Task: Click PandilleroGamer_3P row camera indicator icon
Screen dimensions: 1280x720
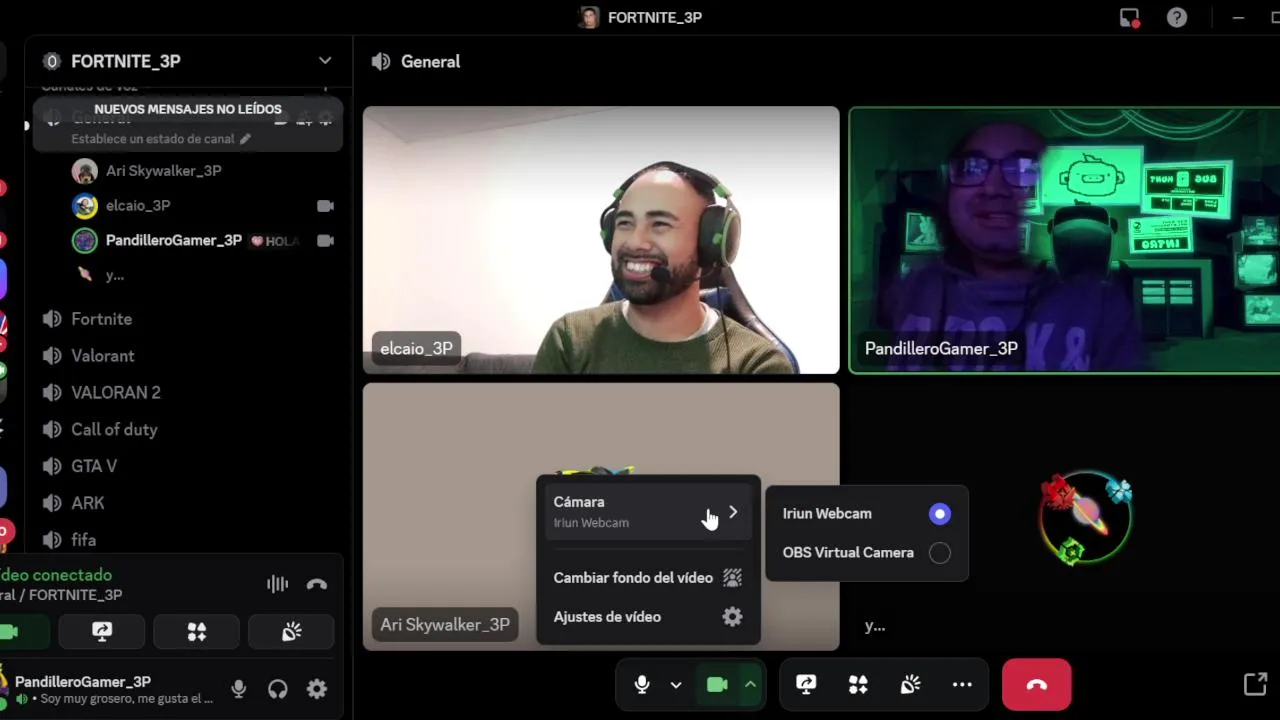Action: point(325,241)
